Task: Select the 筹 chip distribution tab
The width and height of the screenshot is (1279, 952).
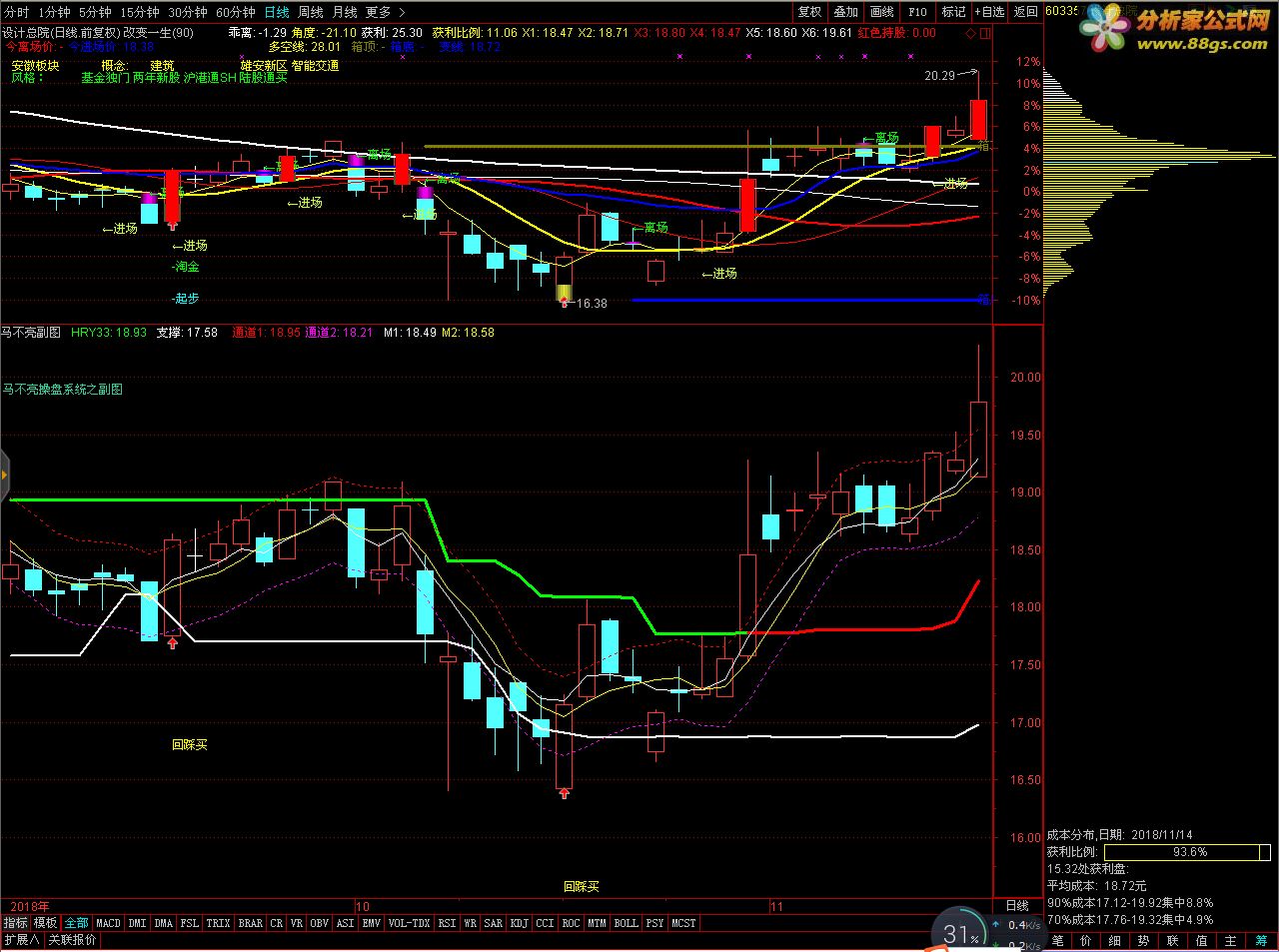Action: pyautogui.click(x=1261, y=941)
